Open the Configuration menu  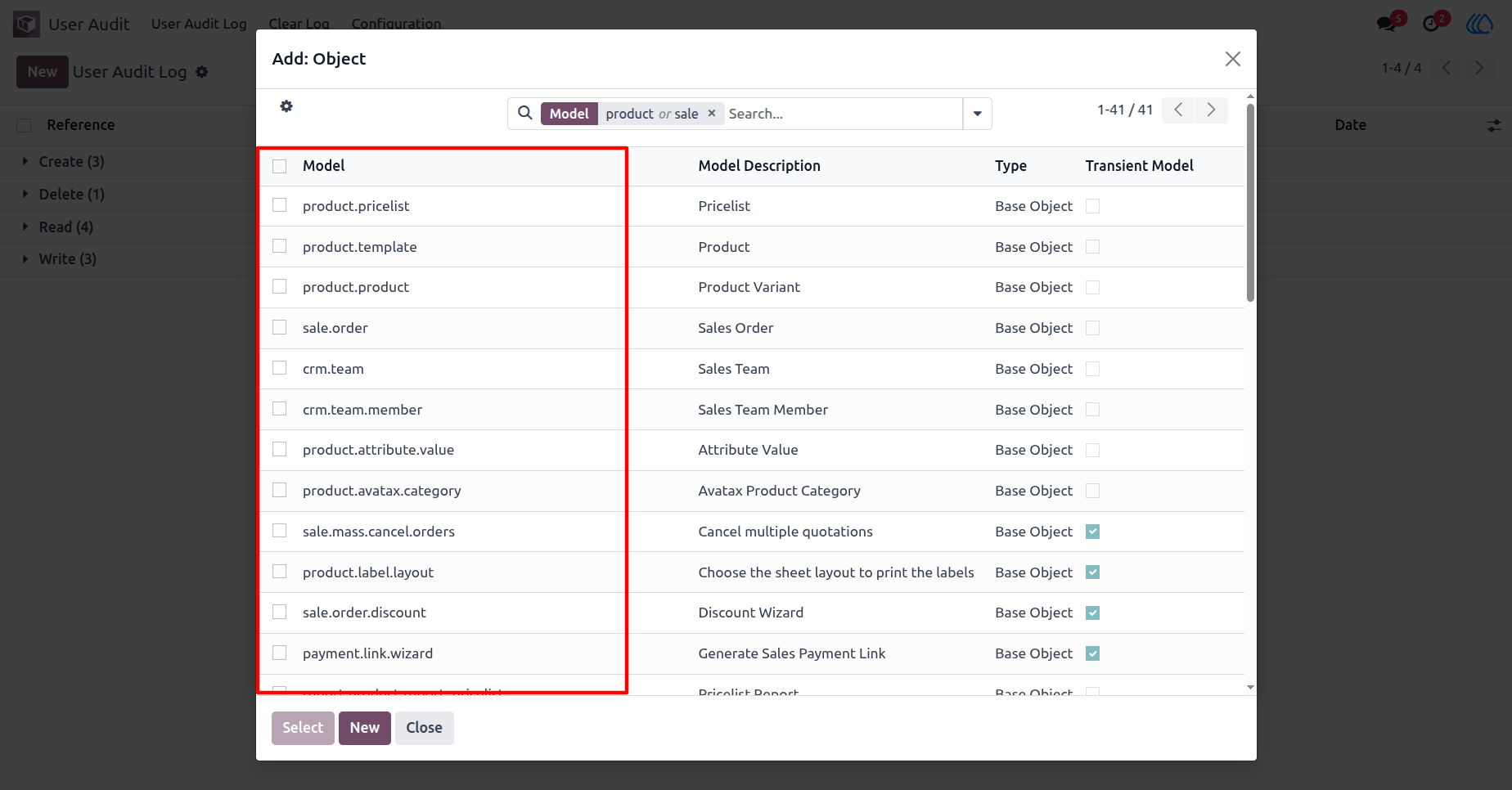[x=396, y=24]
